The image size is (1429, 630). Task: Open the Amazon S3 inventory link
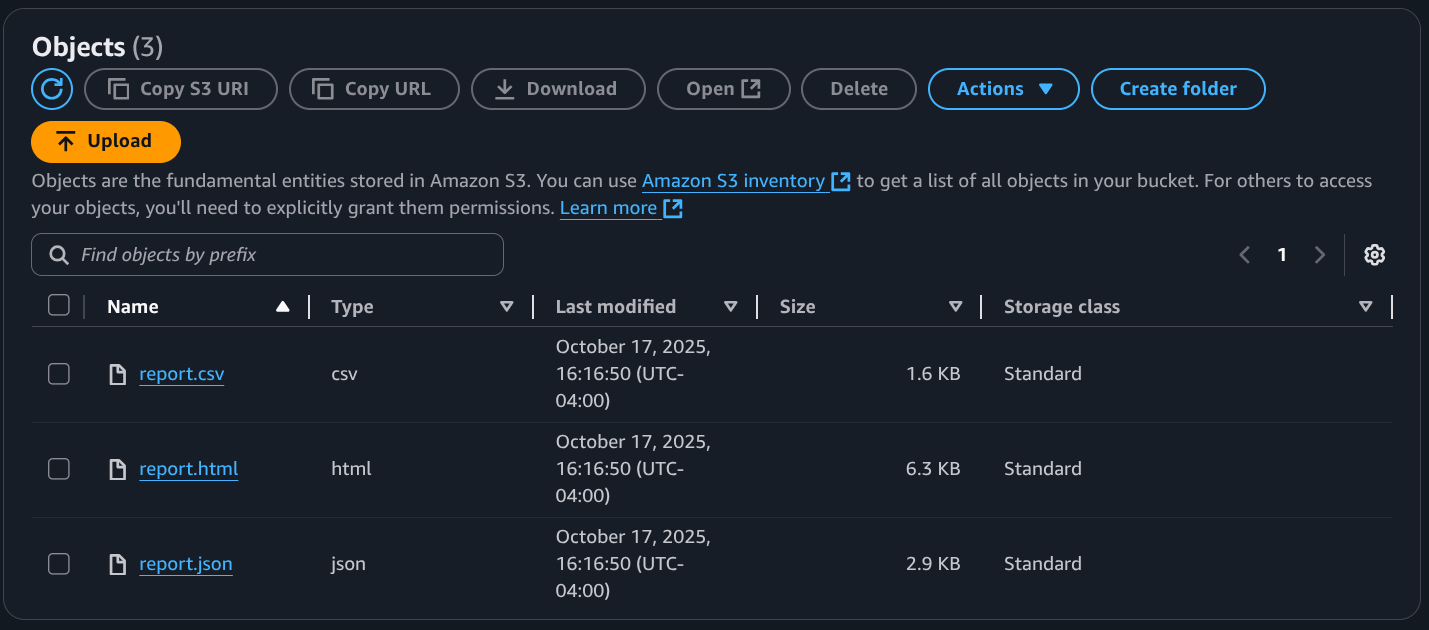click(733, 181)
